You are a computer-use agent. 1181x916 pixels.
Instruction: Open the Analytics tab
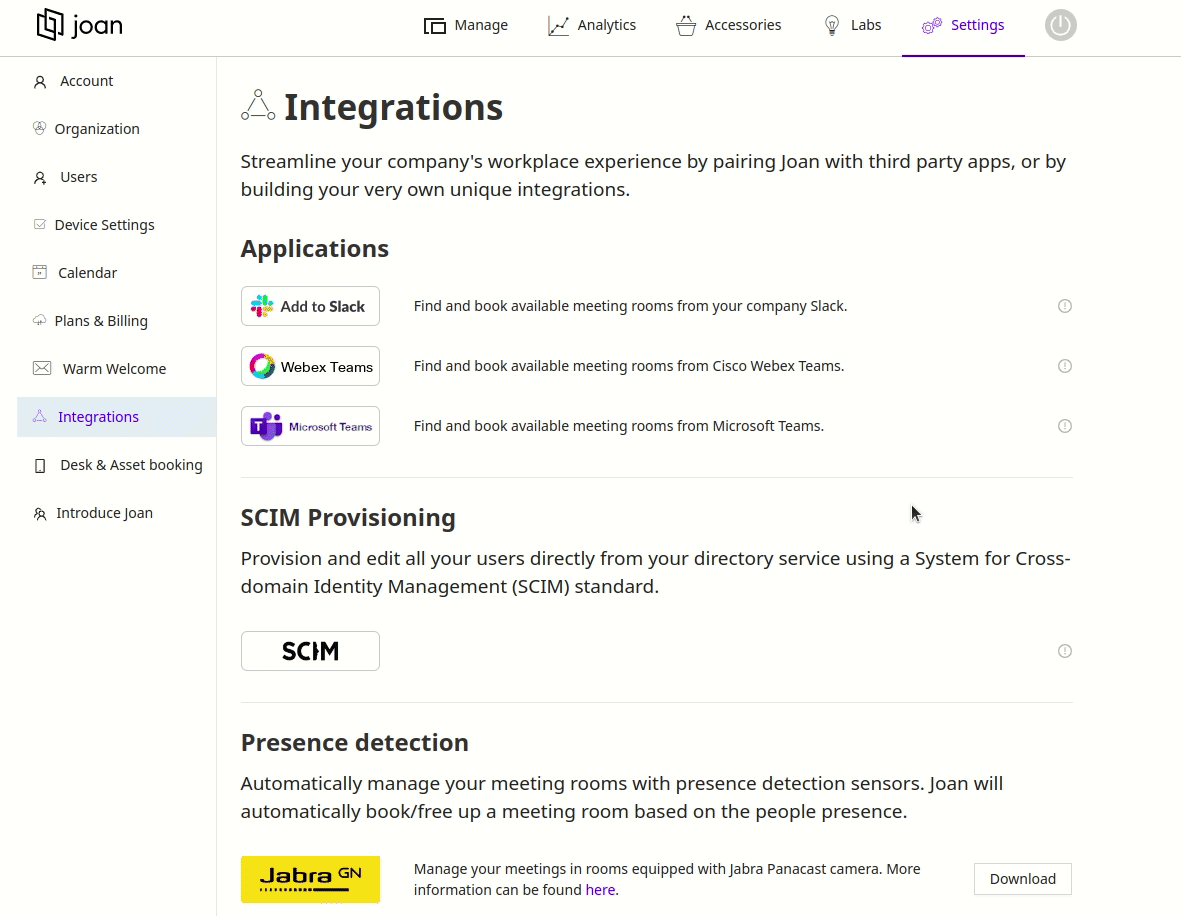pos(592,26)
